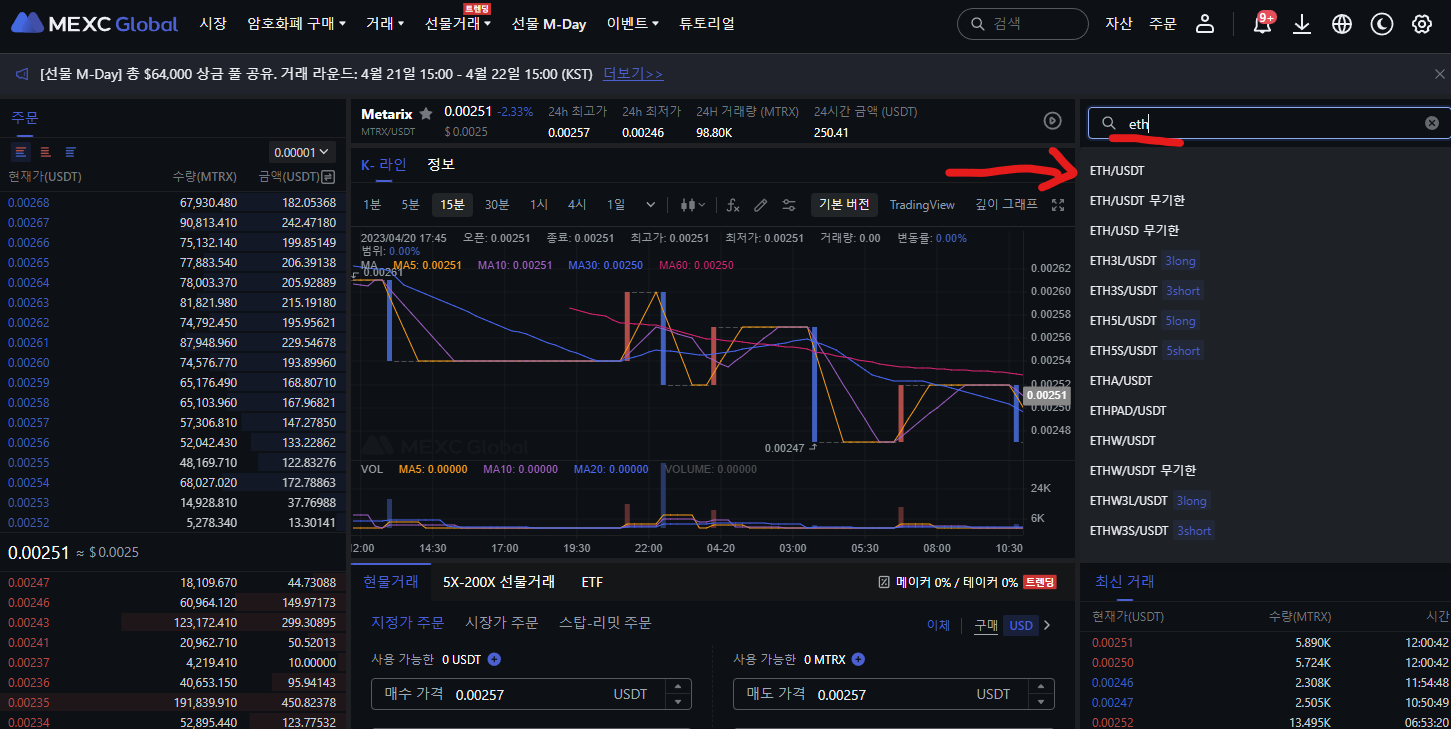Switch to the 정보 tab
This screenshot has height=729, width=1451.
[441, 164]
